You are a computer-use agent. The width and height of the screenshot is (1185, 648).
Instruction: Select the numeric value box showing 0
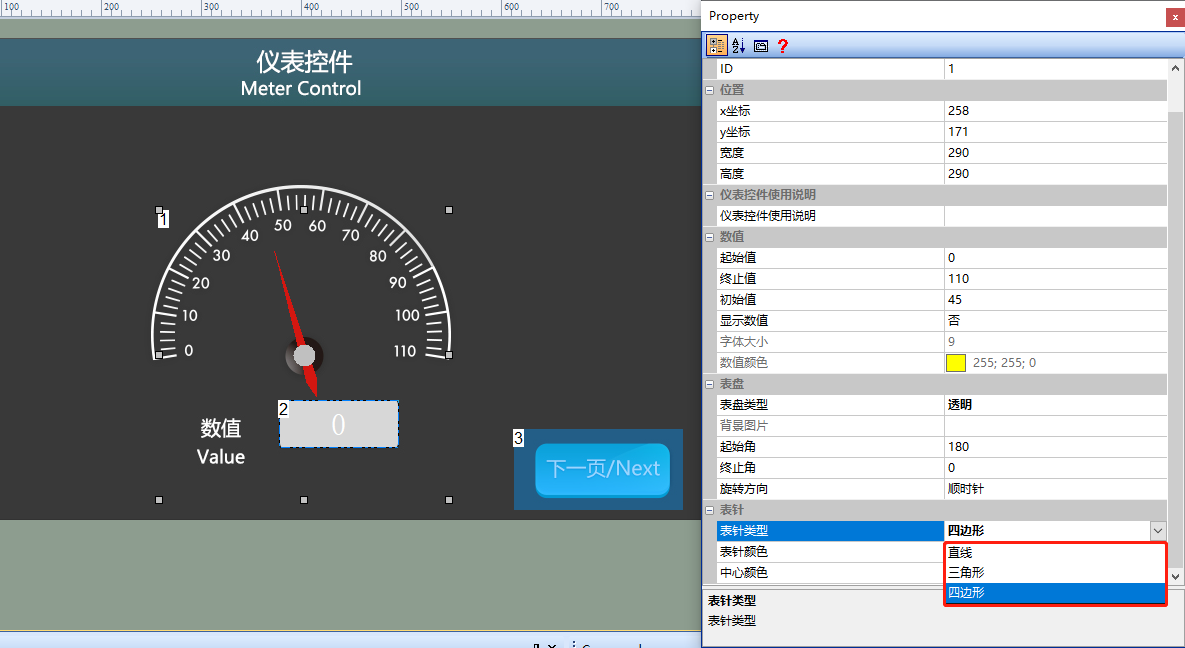click(339, 424)
